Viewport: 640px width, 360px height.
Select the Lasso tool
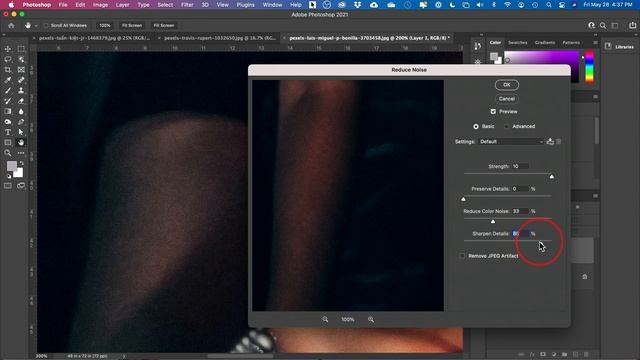pos(8,60)
